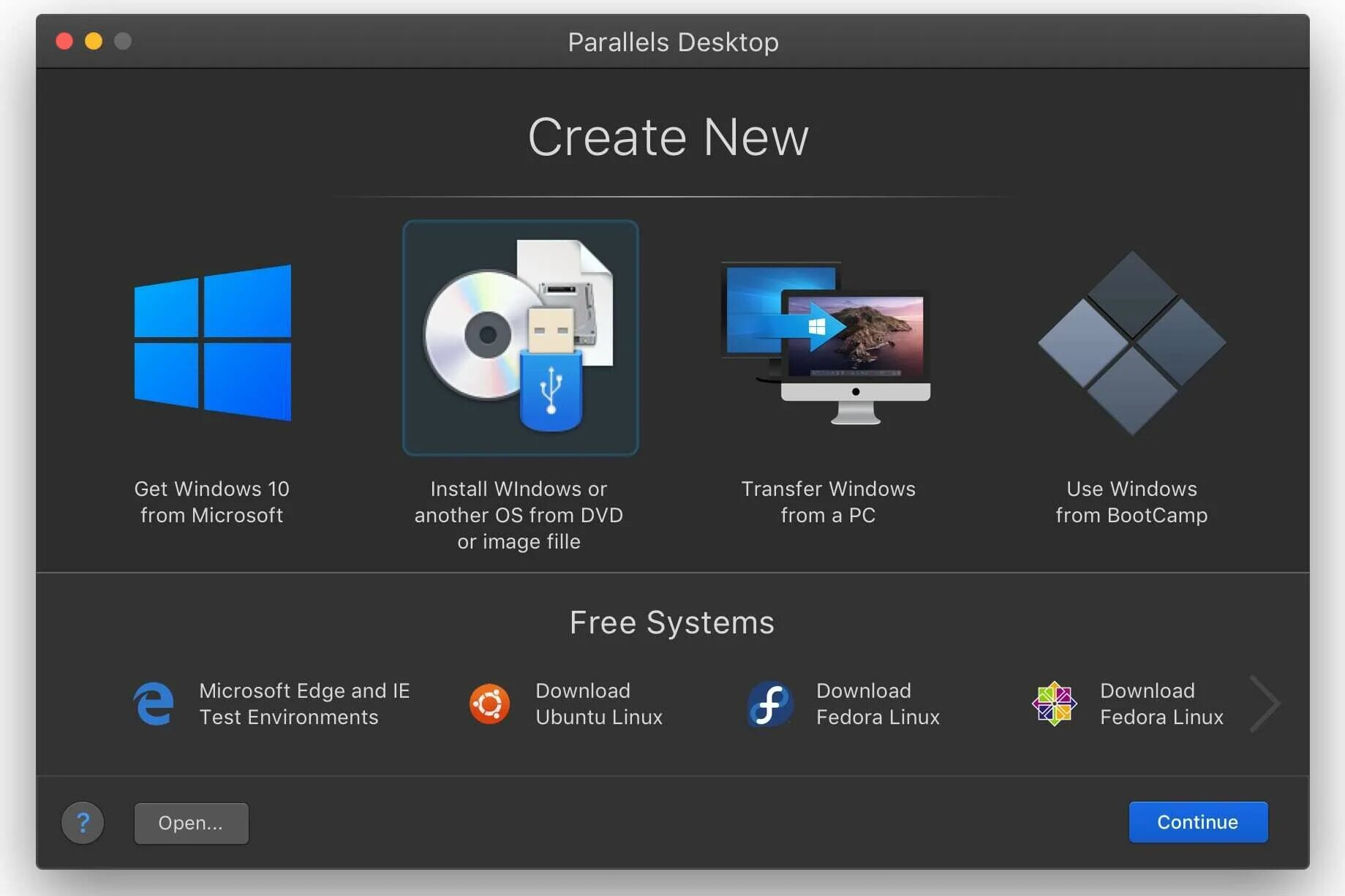The height and width of the screenshot is (896, 1345).
Task: Click the Open... button
Action: coord(191,823)
